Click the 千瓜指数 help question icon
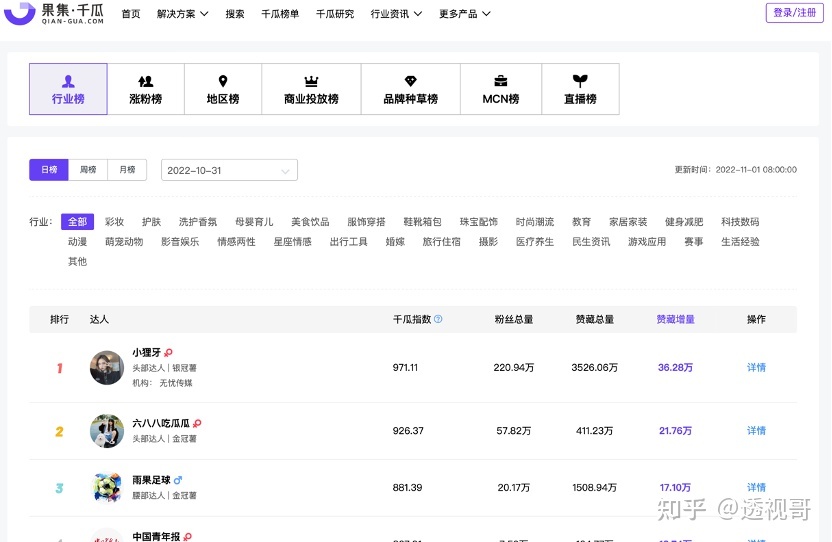This screenshot has height=542, width=832. click(438, 319)
